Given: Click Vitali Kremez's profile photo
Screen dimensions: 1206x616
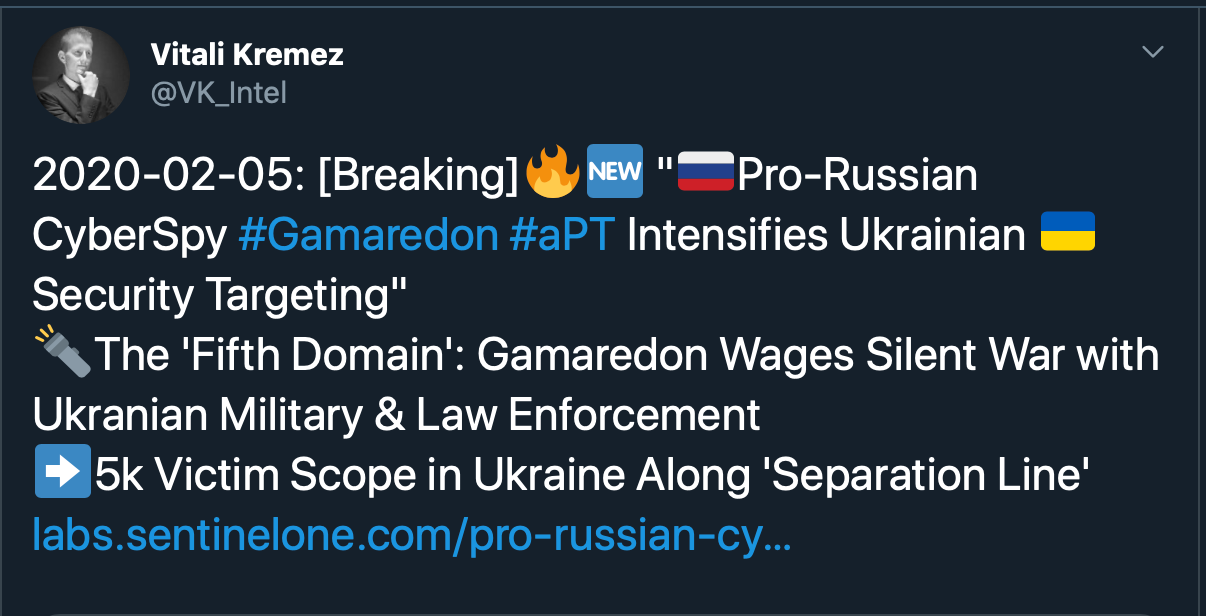Looking at the screenshot, I should [81, 76].
